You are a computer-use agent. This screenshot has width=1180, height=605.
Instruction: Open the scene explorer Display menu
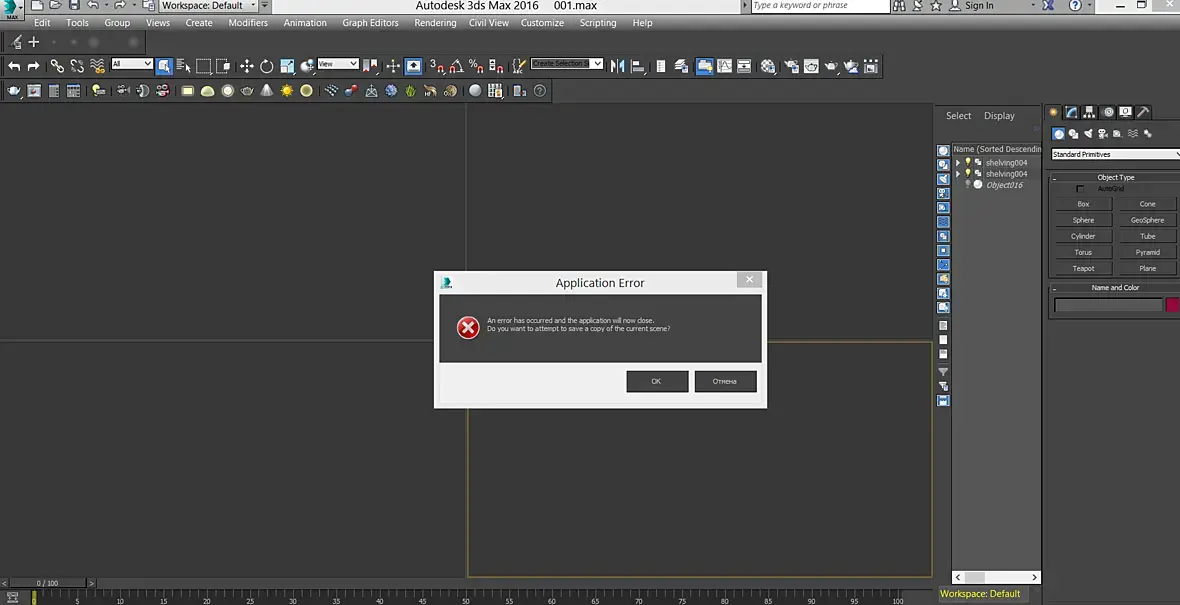pos(999,116)
